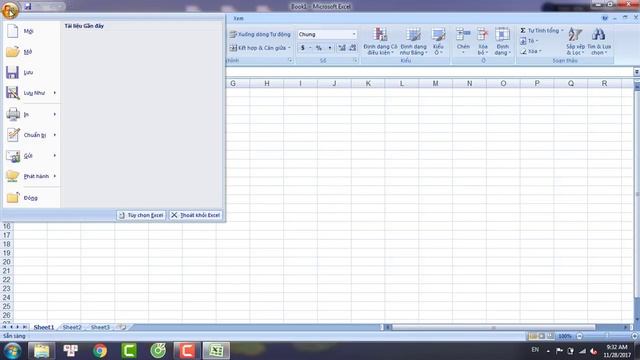Click the decrease decimal icon

[x=353, y=48]
